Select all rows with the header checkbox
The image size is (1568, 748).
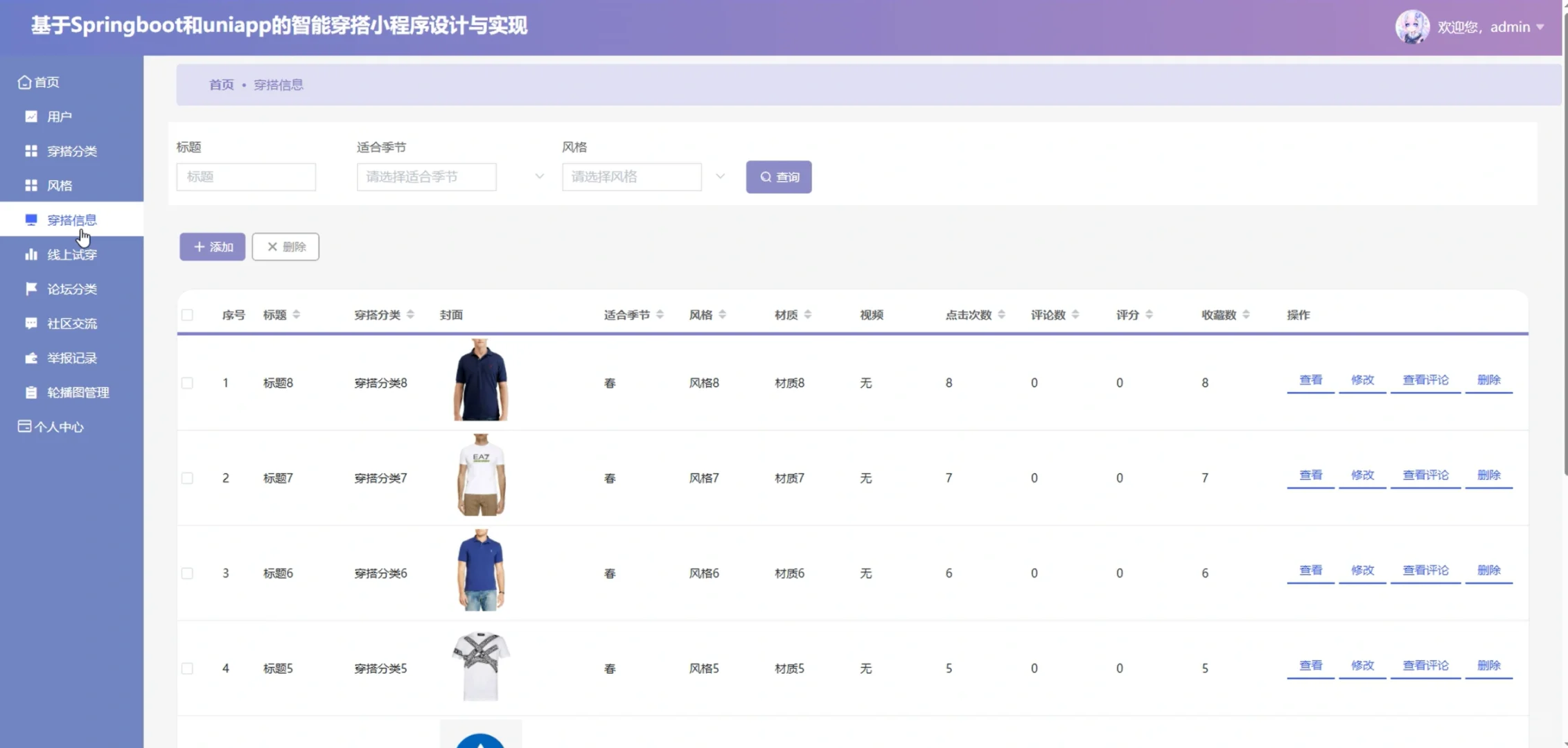point(187,314)
